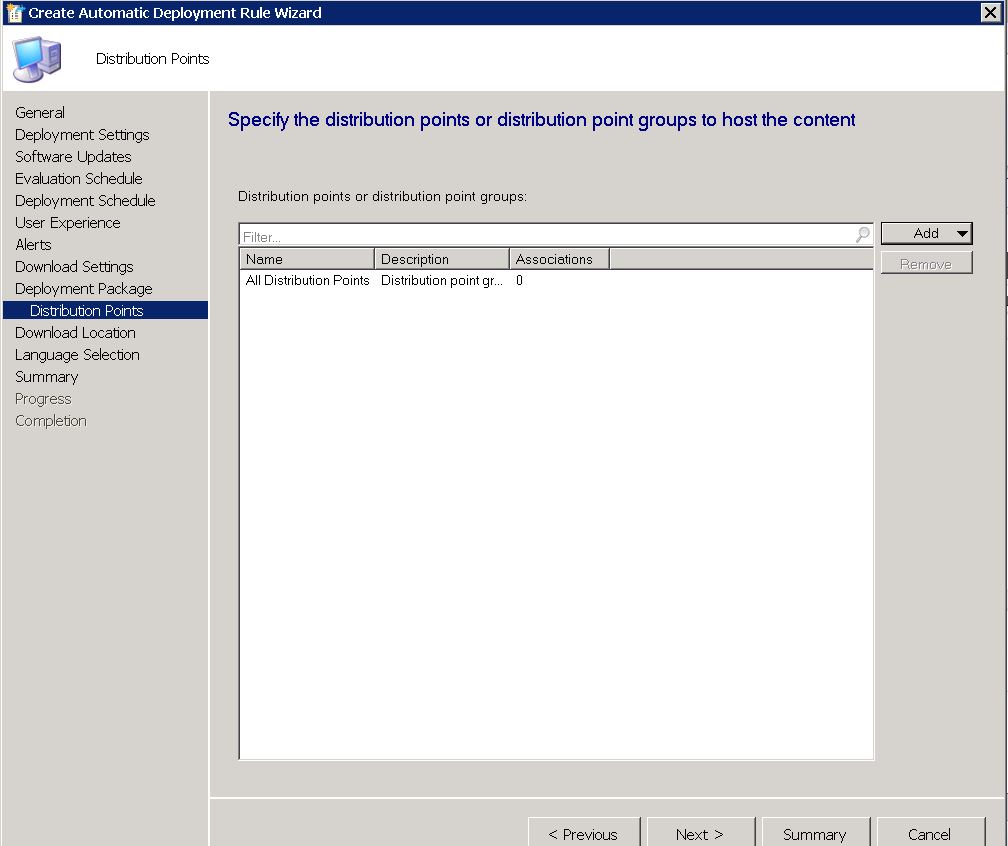Open the Download Settings page
Image resolution: width=1008 pixels, height=846 pixels.
(74, 266)
